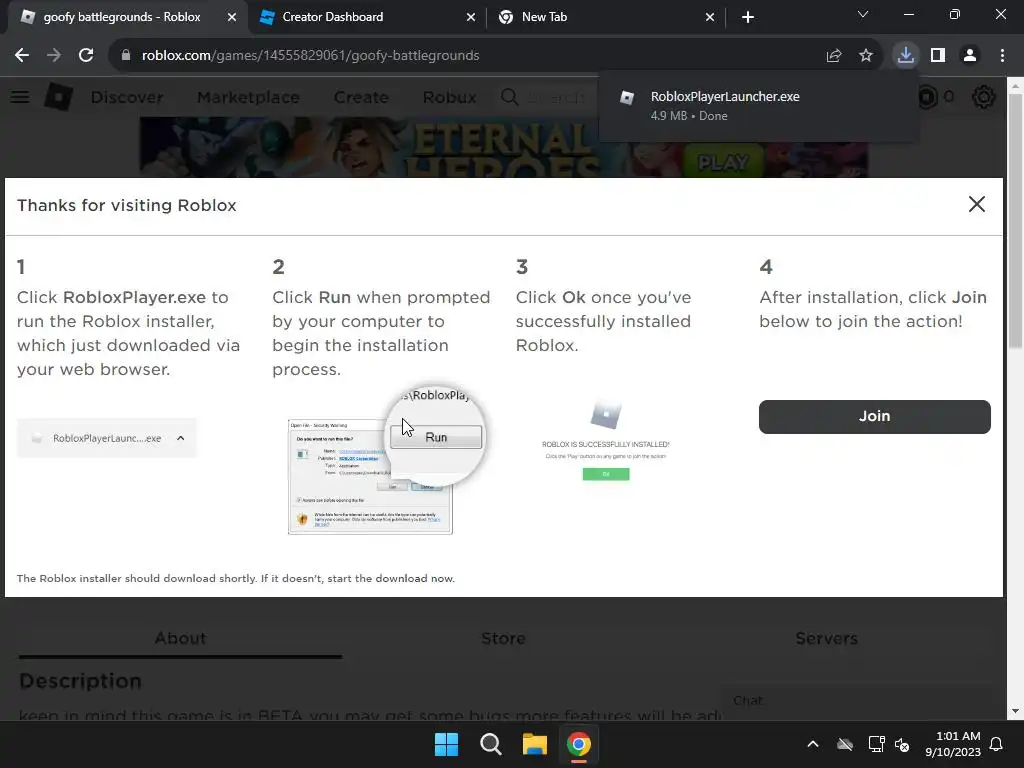Open the Chrome three-dot menu

pos(1002,56)
